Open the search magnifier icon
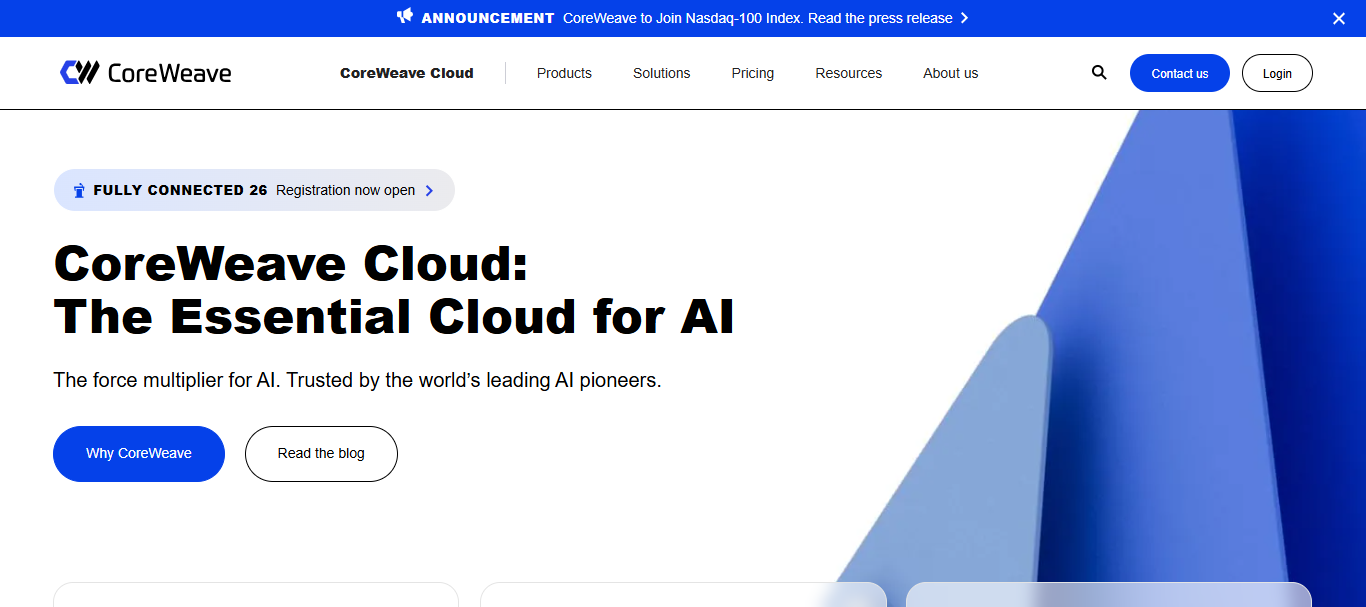This screenshot has height=607, width=1366. [1099, 73]
